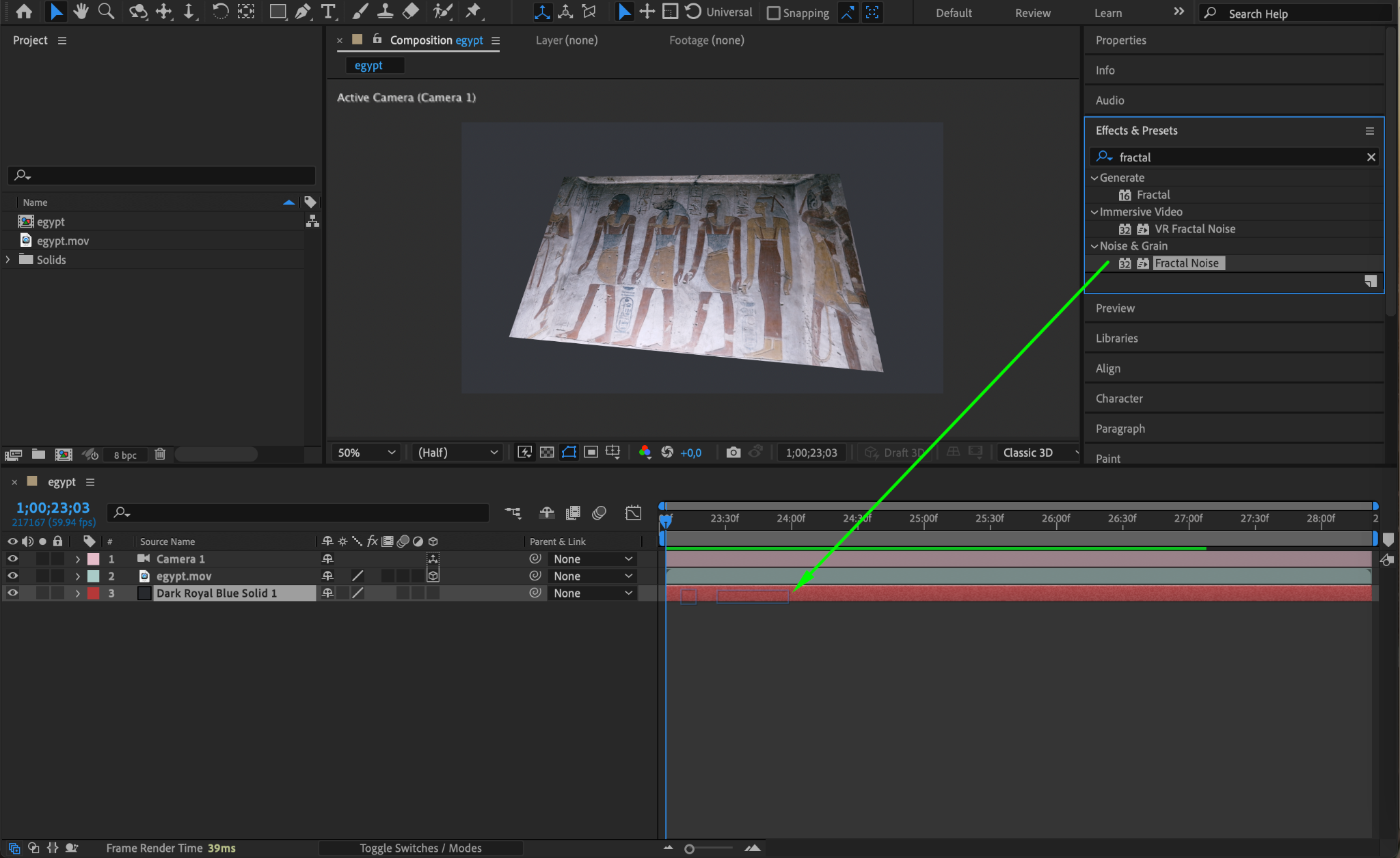
Task: Select the Pen tool
Action: pyautogui.click(x=303, y=12)
